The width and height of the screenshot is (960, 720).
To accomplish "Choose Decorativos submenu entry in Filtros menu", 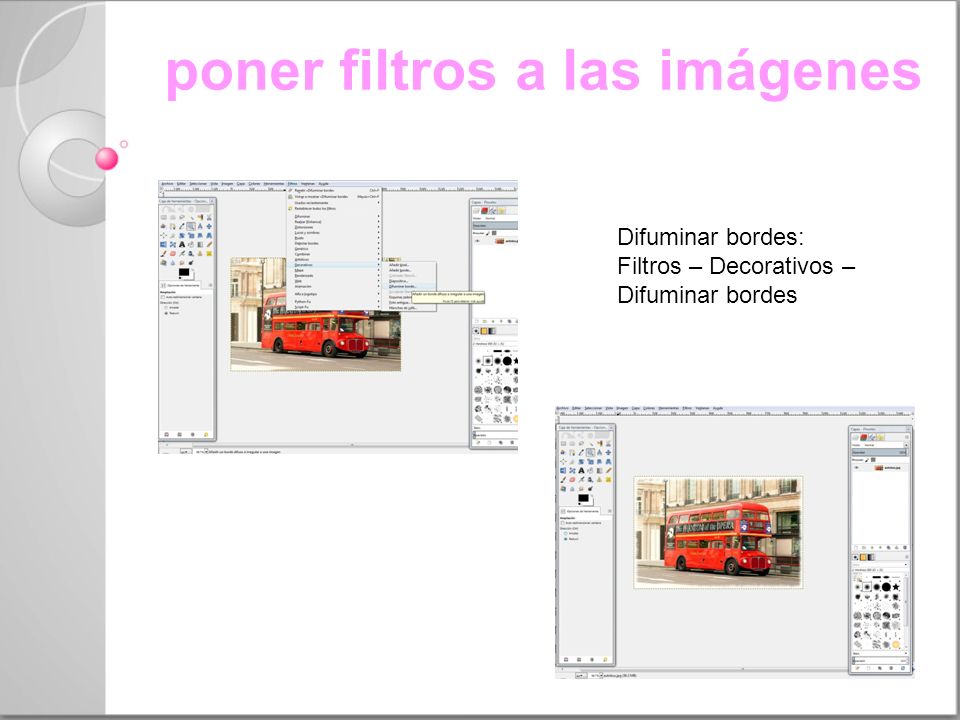I will [334, 265].
